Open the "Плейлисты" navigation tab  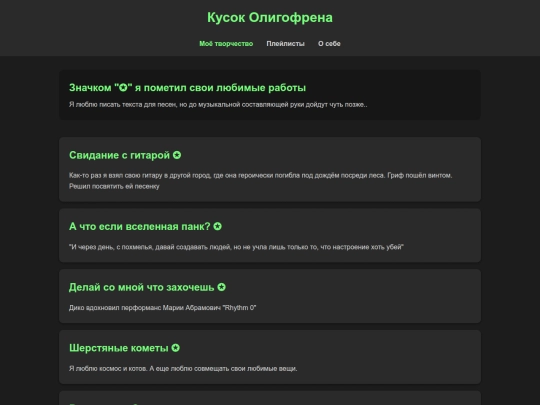(x=285, y=44)
